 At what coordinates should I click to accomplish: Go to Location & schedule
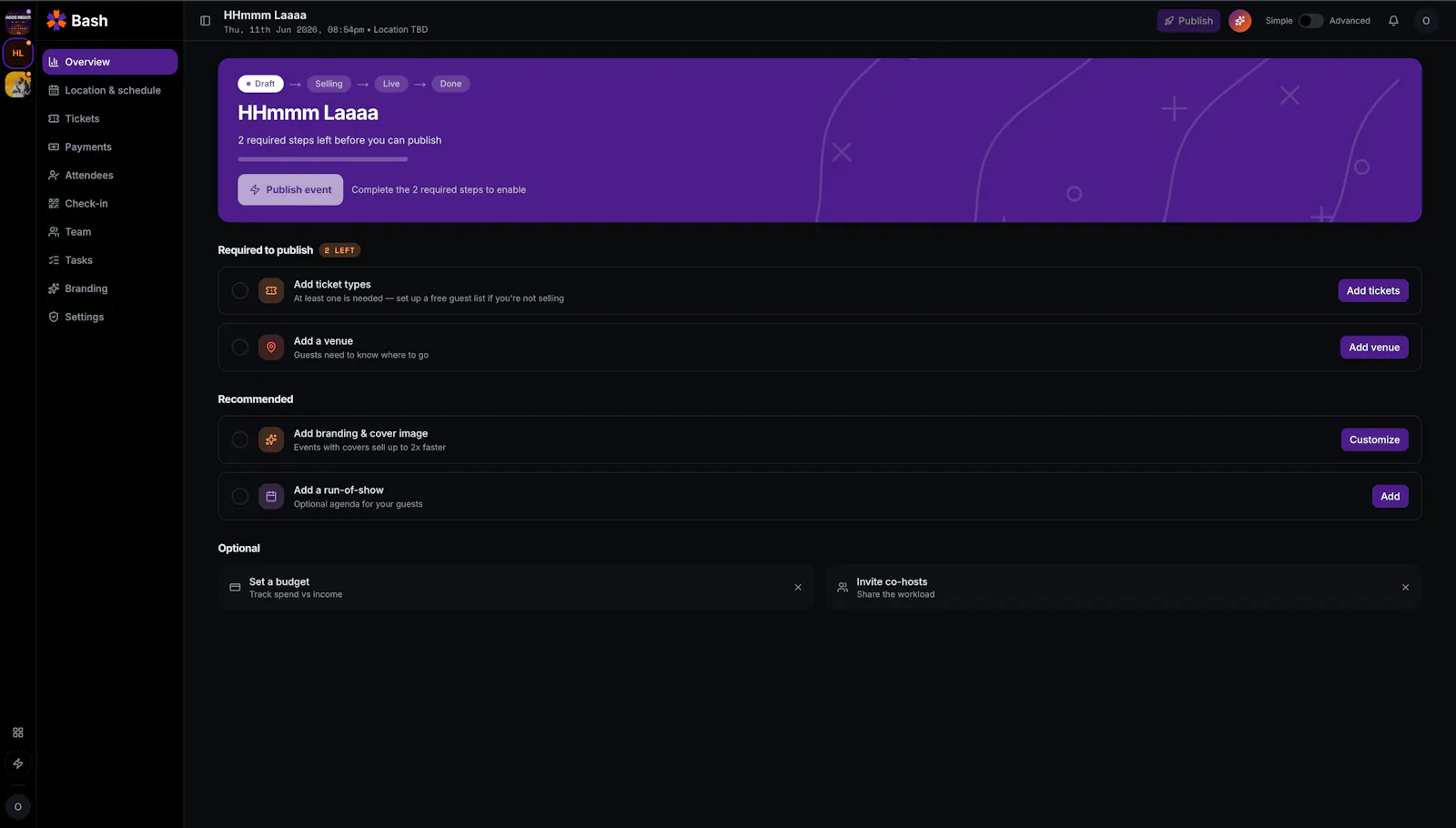(x=110, y=90)
